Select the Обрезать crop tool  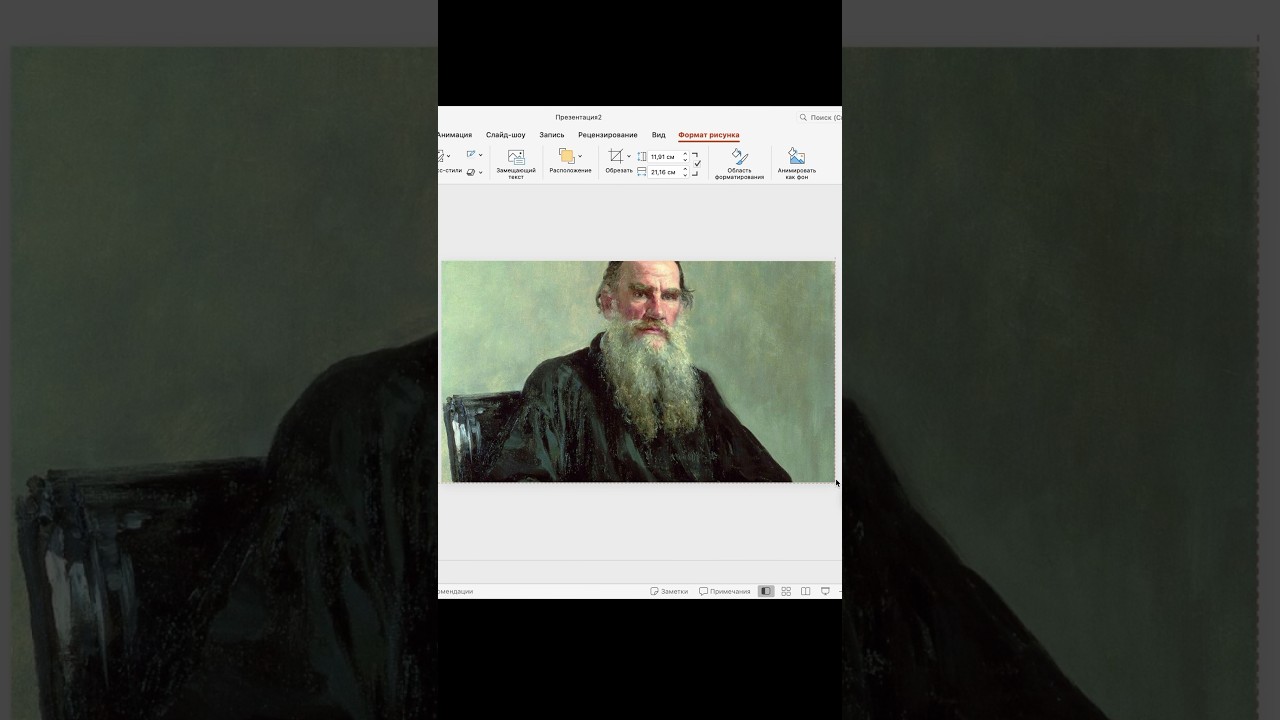coord(616,156)
